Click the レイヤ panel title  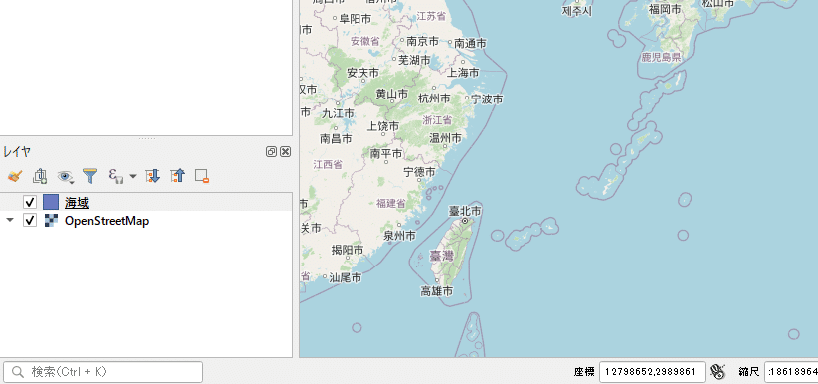pyautogui.click(x=17, y=152)
